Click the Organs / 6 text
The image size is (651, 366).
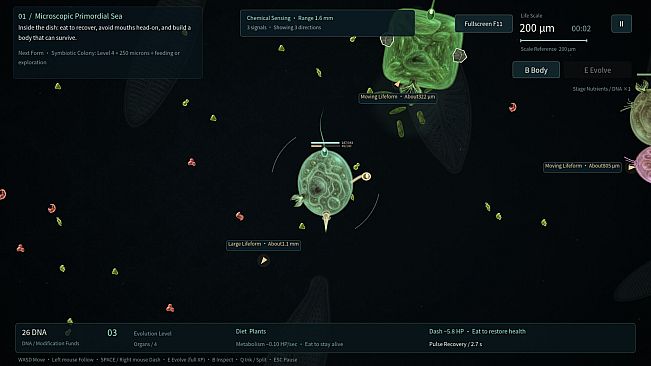[x=145, y=344]
